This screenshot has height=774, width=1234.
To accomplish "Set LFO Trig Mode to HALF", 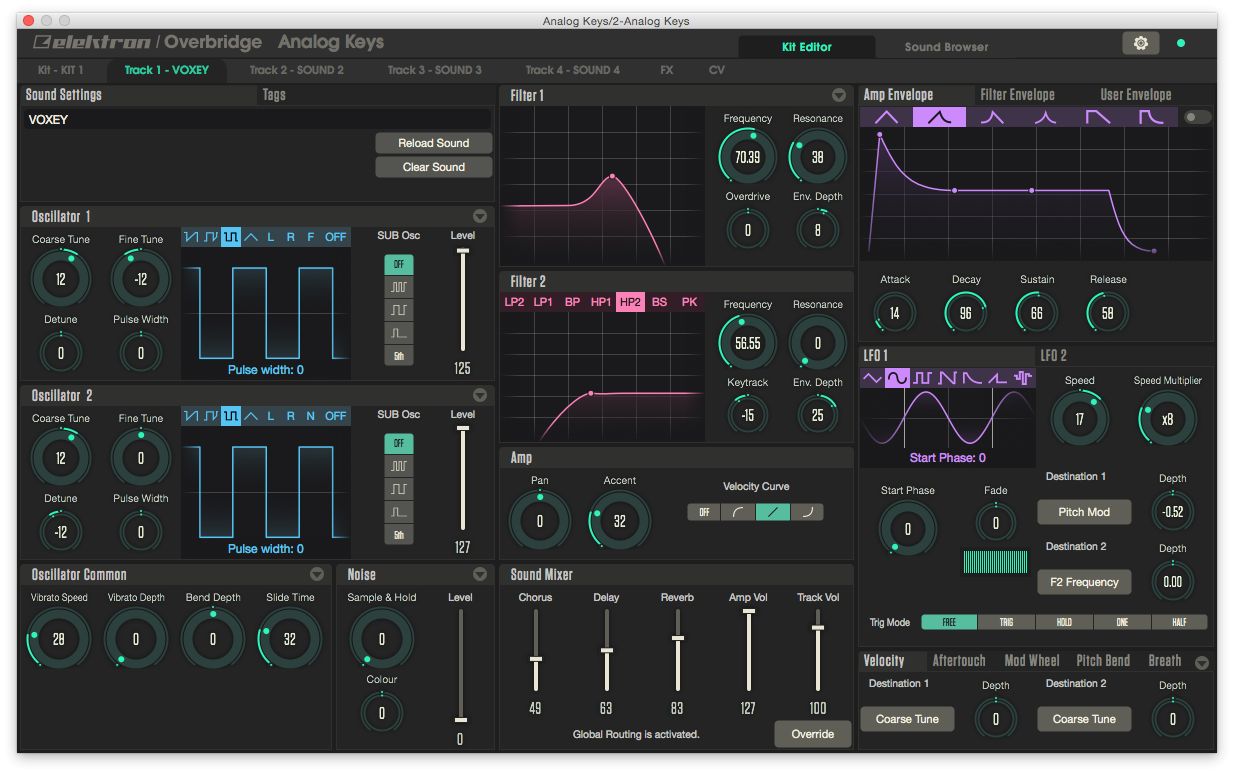I will pyautogui.click(x=1179, y=622).
